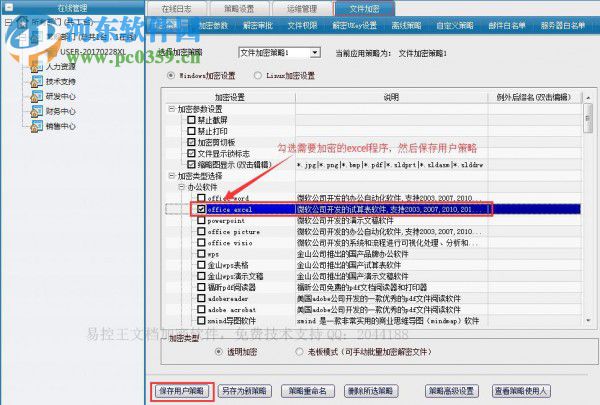Open the 策略设置 tab
Screen dimensions: 600x405
[239, 8]
